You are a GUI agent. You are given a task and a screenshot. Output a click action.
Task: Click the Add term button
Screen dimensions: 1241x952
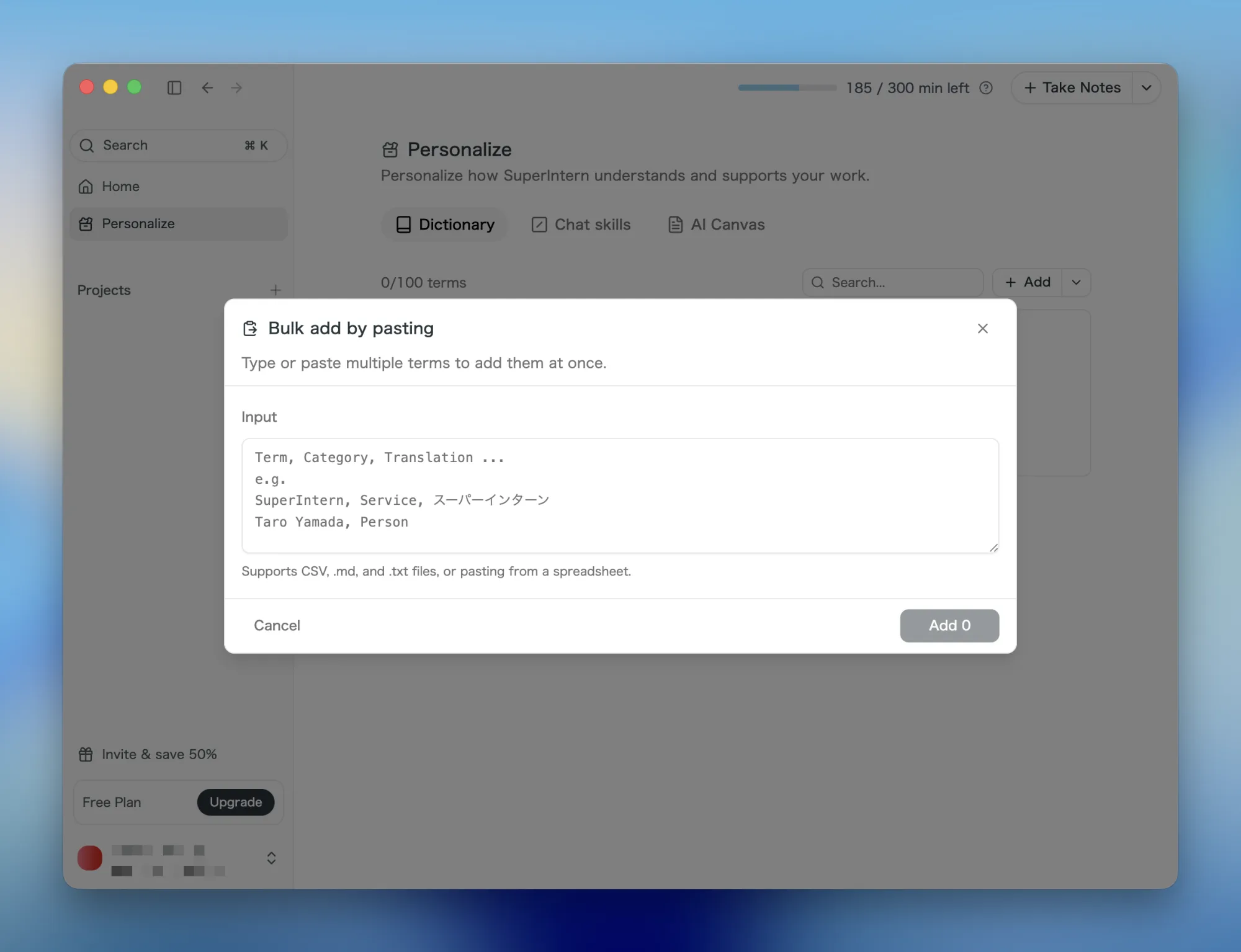1028,282
